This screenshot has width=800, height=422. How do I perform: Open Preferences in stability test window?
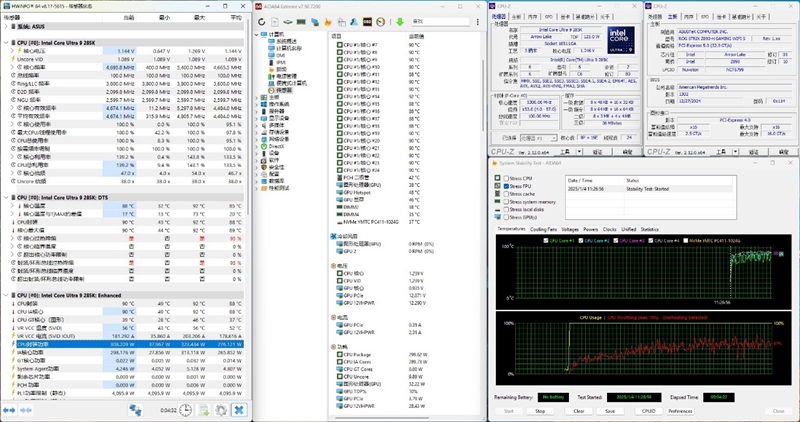[680, 411]
